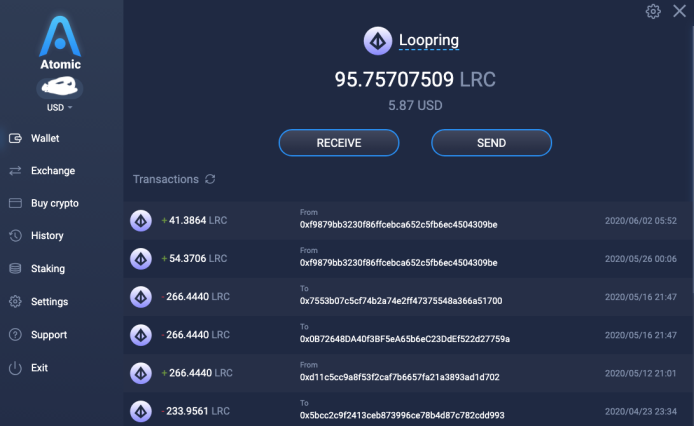Click the date 2020/04/23 23:34
The image size is (694, 426).
point(640,411)
